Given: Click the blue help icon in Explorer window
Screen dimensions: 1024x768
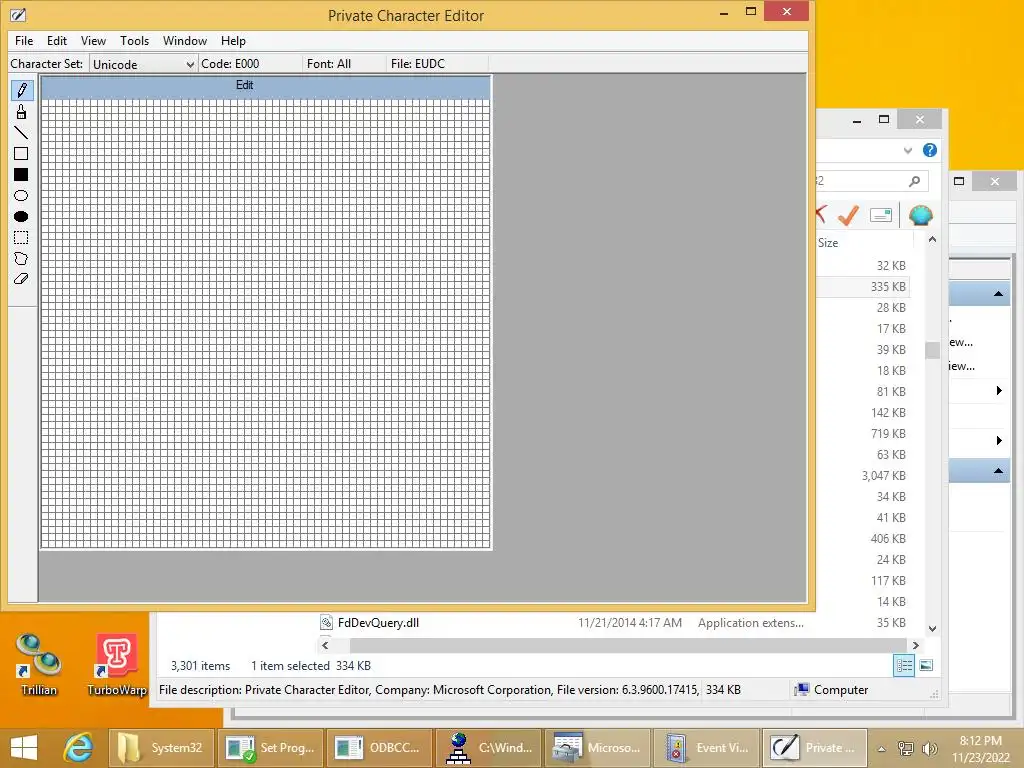Looking at the screenshot, I should (x=929, y=150).
